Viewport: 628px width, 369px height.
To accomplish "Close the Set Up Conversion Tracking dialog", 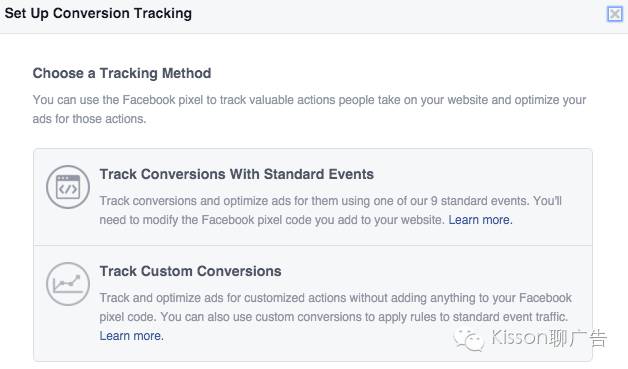I will 615,14.
